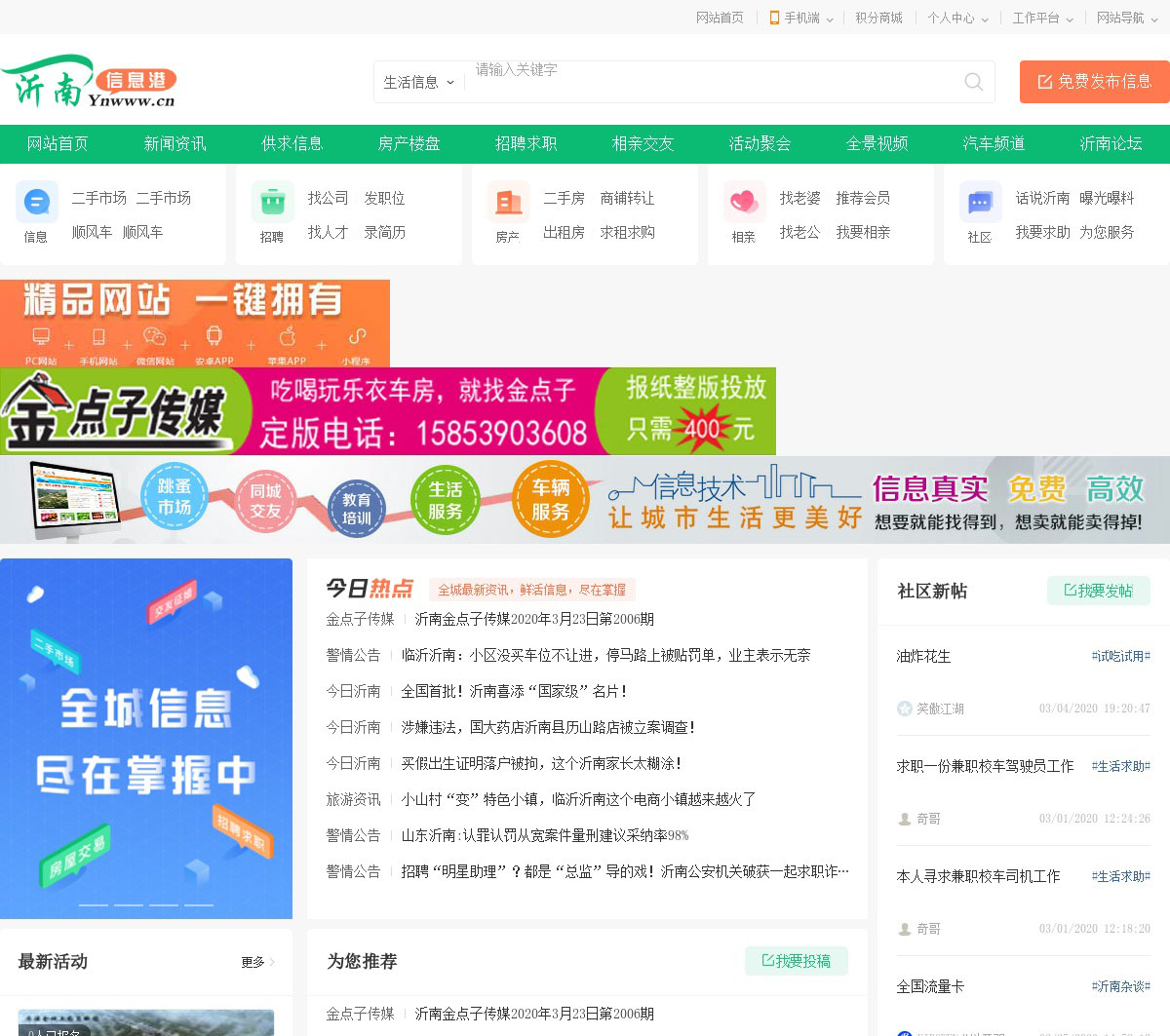
Task: Open the 个人中心 dropdown menu
Action: tap(957, 18)
